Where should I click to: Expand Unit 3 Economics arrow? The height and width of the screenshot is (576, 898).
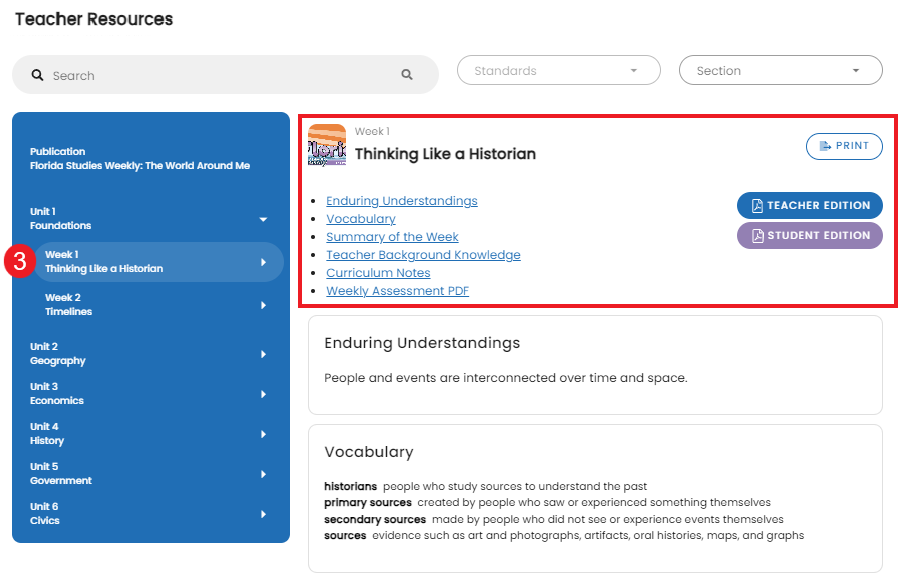[263, 394]
